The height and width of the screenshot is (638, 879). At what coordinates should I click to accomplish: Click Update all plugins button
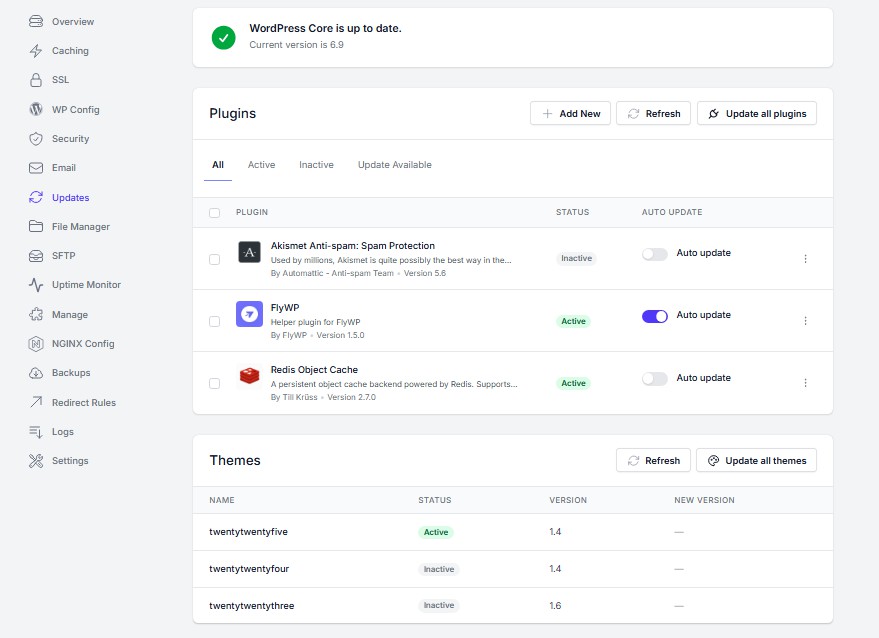point(757,113)
